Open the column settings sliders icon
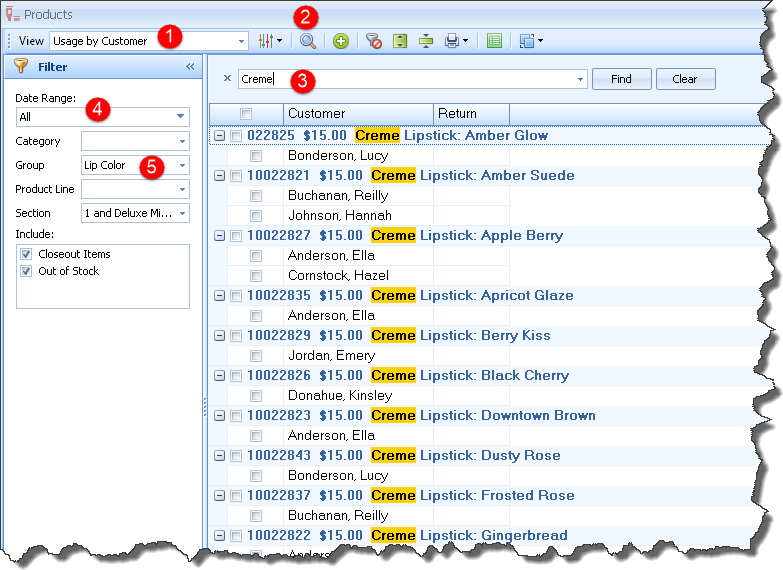 (x=270, y=41)
